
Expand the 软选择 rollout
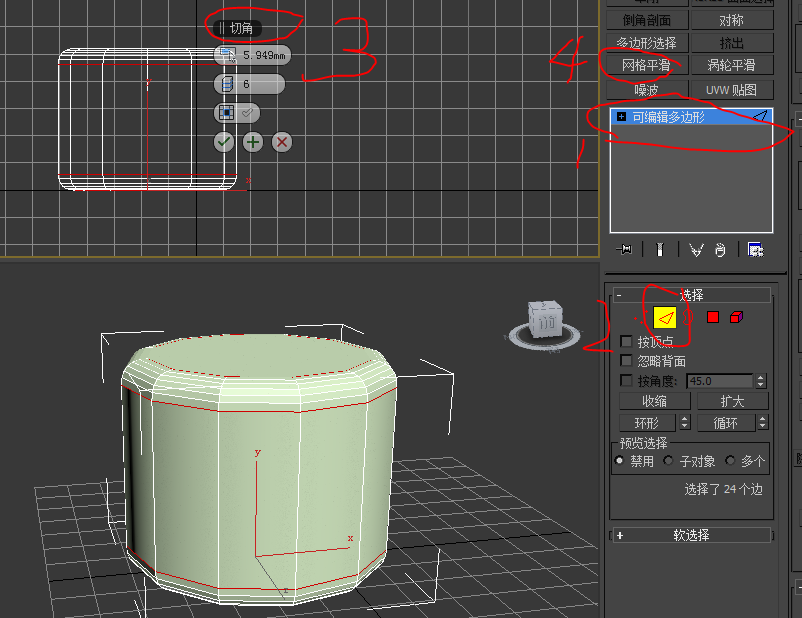[x=690, y=535]
